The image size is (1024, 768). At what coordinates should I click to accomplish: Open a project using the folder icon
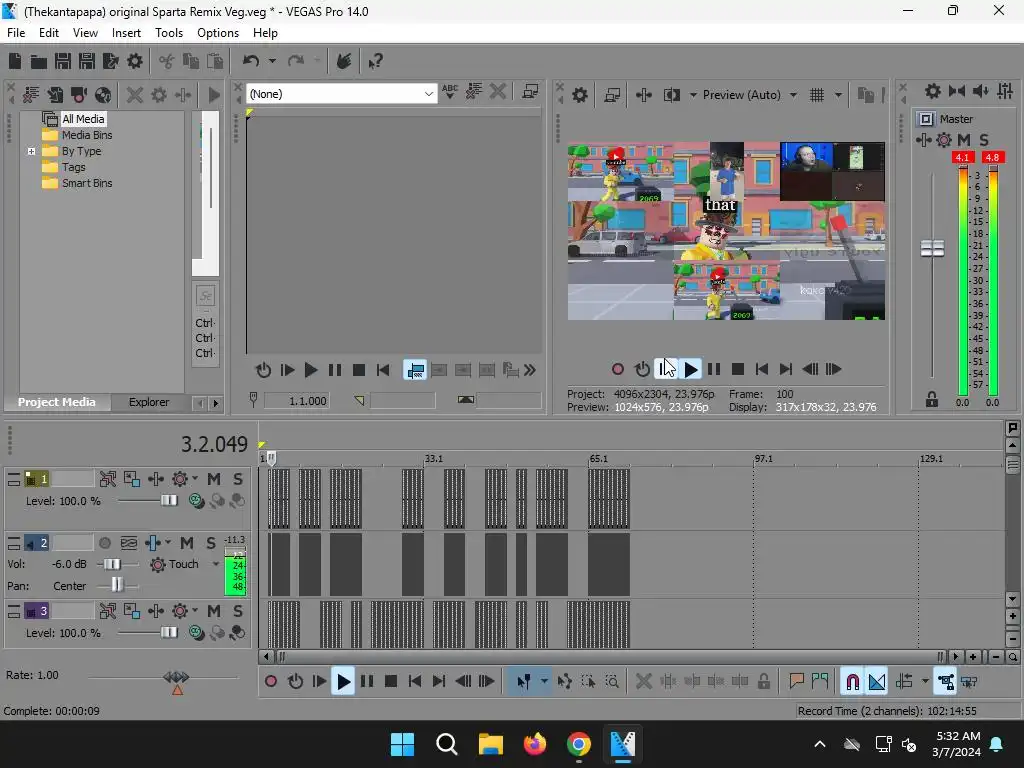click(39, 61)
